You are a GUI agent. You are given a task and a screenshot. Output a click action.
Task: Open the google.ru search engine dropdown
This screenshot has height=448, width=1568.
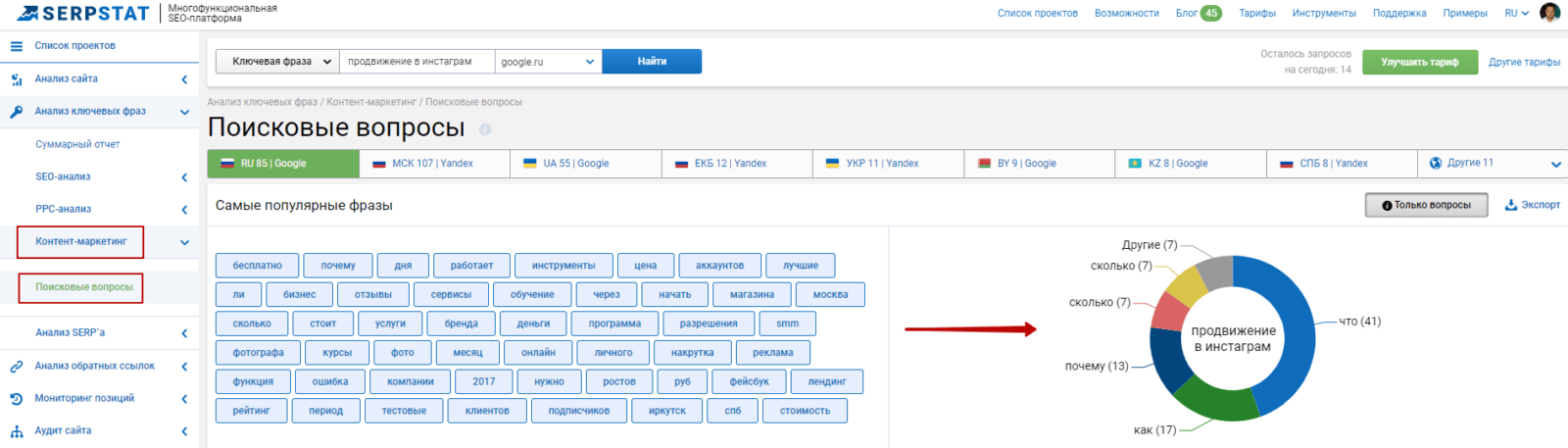coord(548,62)
